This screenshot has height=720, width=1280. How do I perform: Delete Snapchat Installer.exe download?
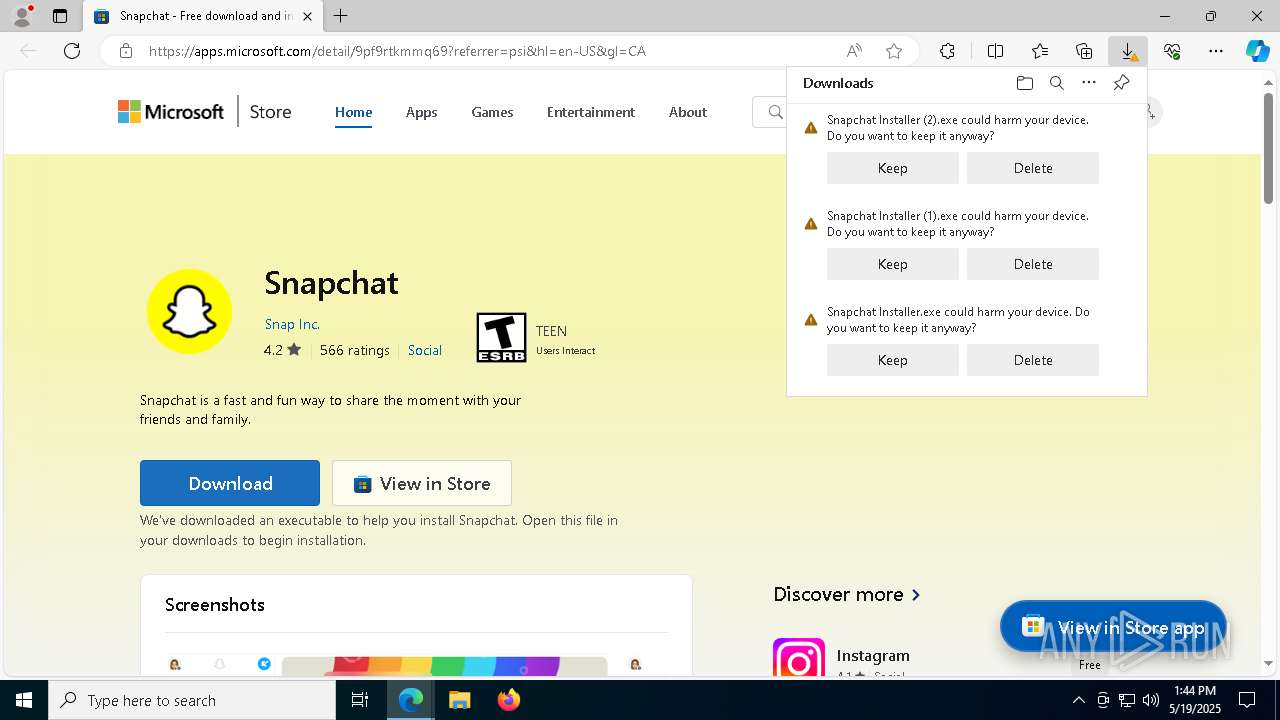pyautogui.click(x=1032, y=360)
